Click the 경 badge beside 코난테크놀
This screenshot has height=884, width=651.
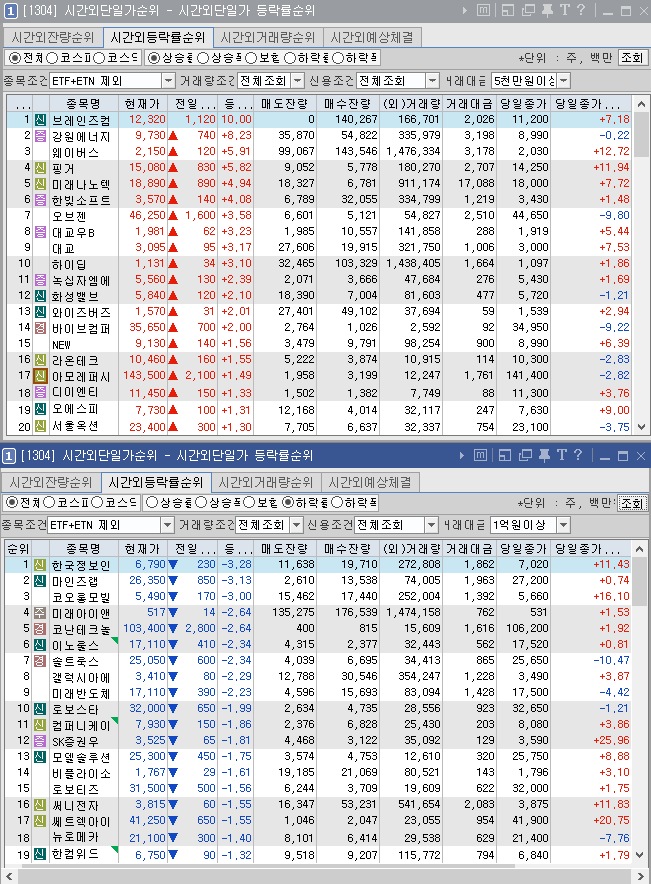coord(40,628)
